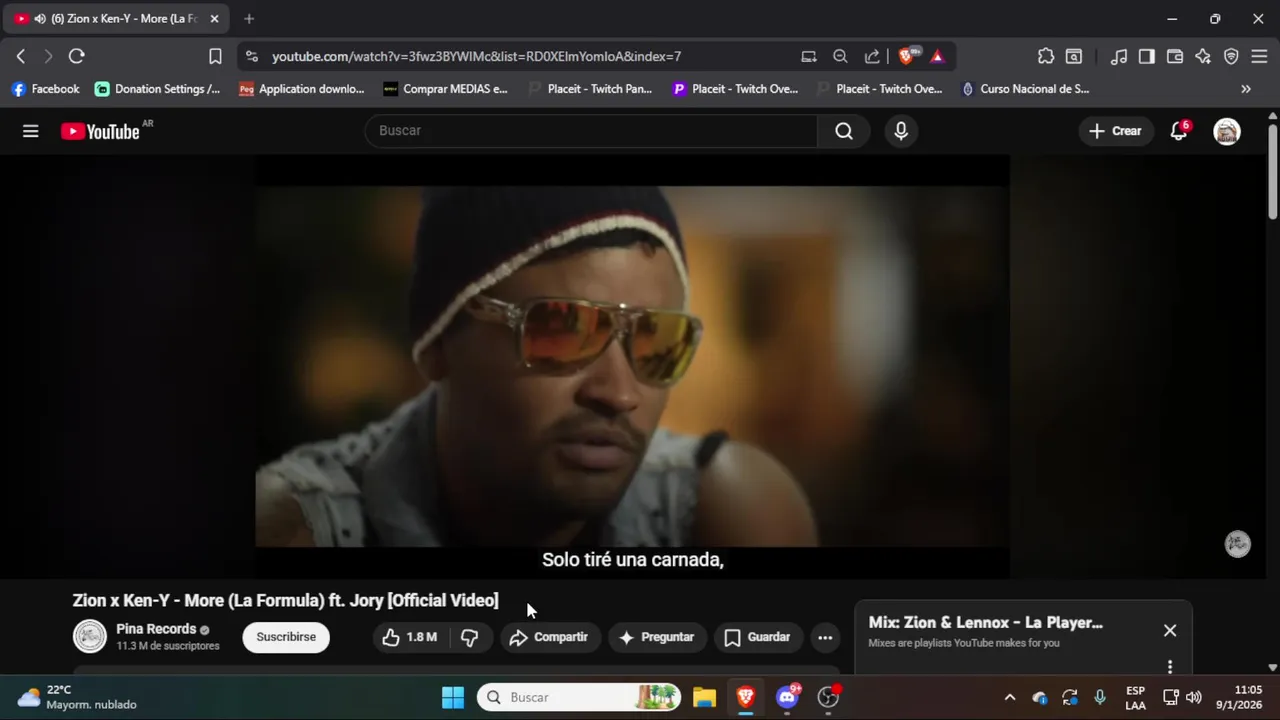
Task: Open the YouTube guide hamburger menu
Action: coord(31,131)
